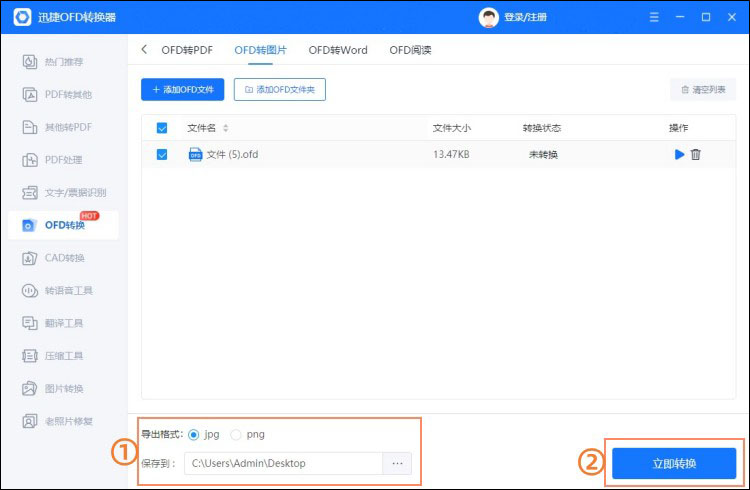Click the 立即转换 convert button

point(674,463)
